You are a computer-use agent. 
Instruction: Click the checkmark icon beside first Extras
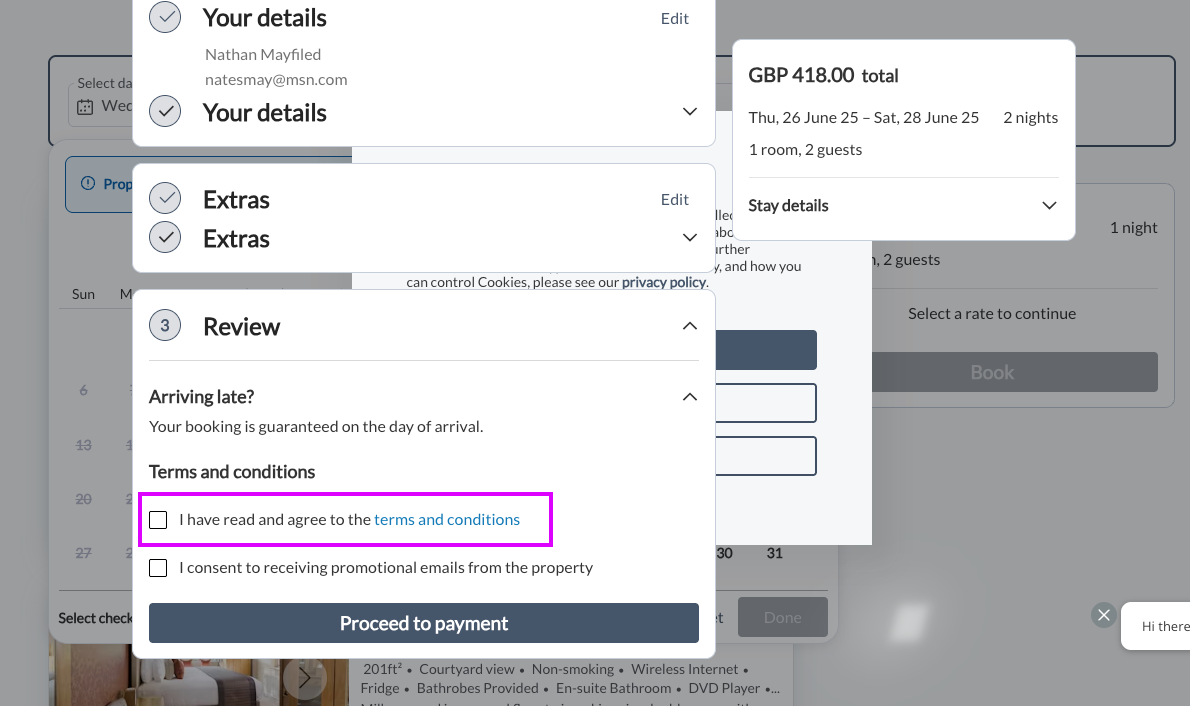click(165, 199)
